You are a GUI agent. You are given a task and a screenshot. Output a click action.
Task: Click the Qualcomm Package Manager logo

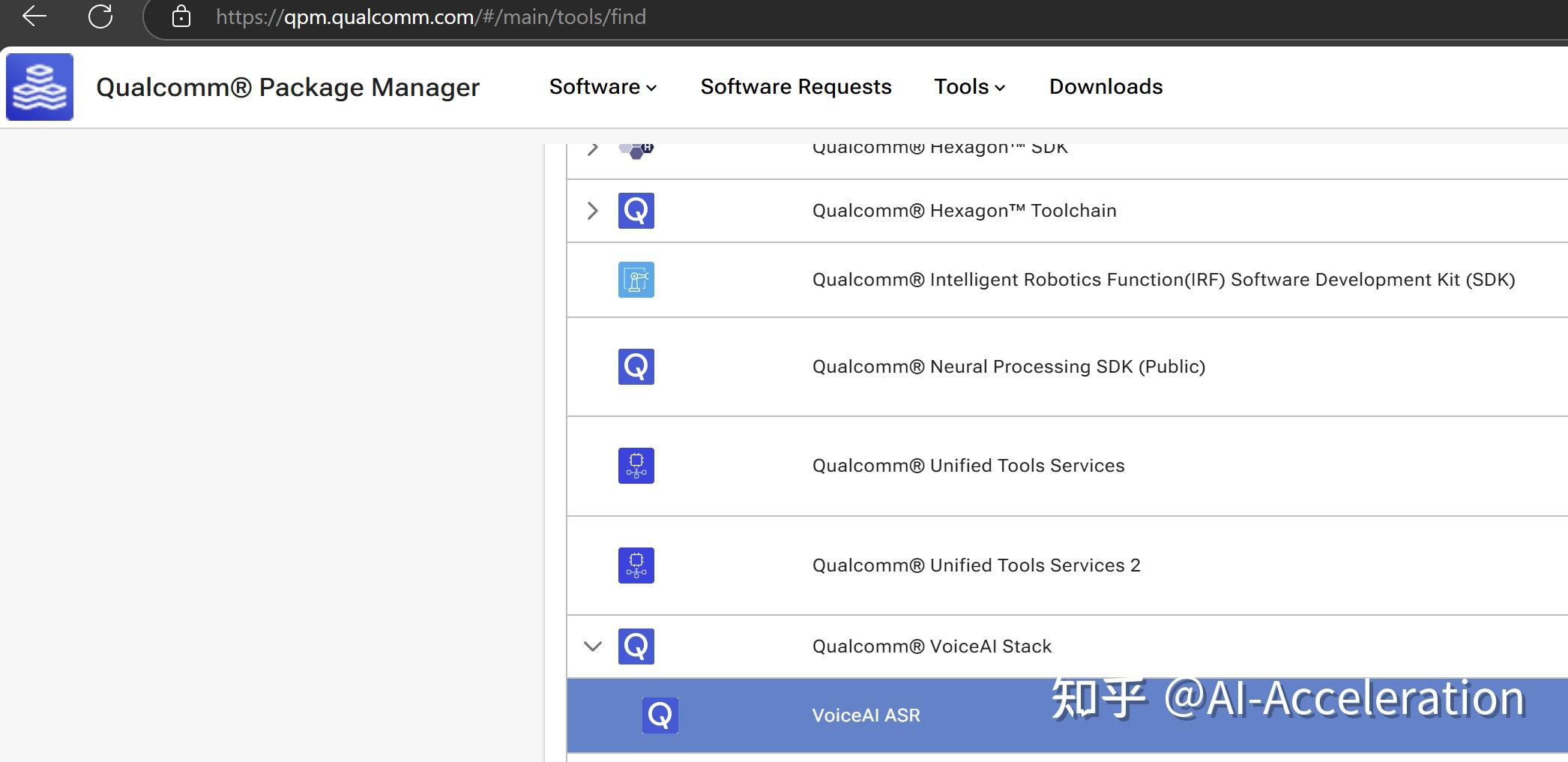[40, 85]
